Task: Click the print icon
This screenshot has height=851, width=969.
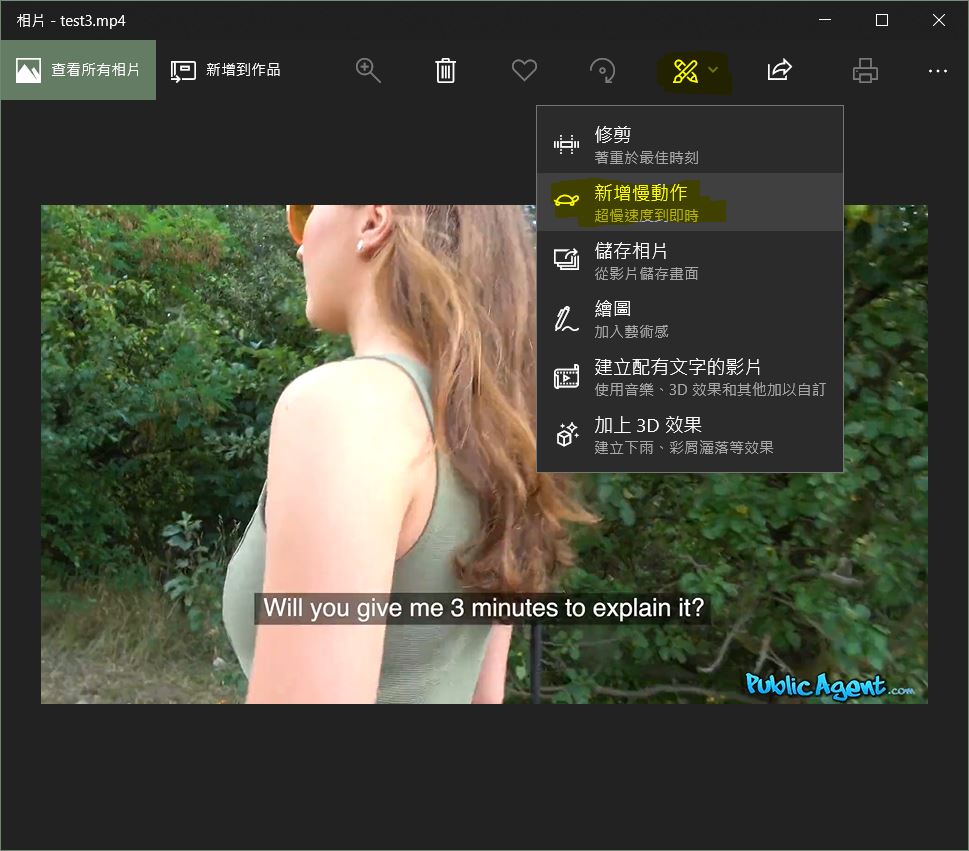Action: 865,70
